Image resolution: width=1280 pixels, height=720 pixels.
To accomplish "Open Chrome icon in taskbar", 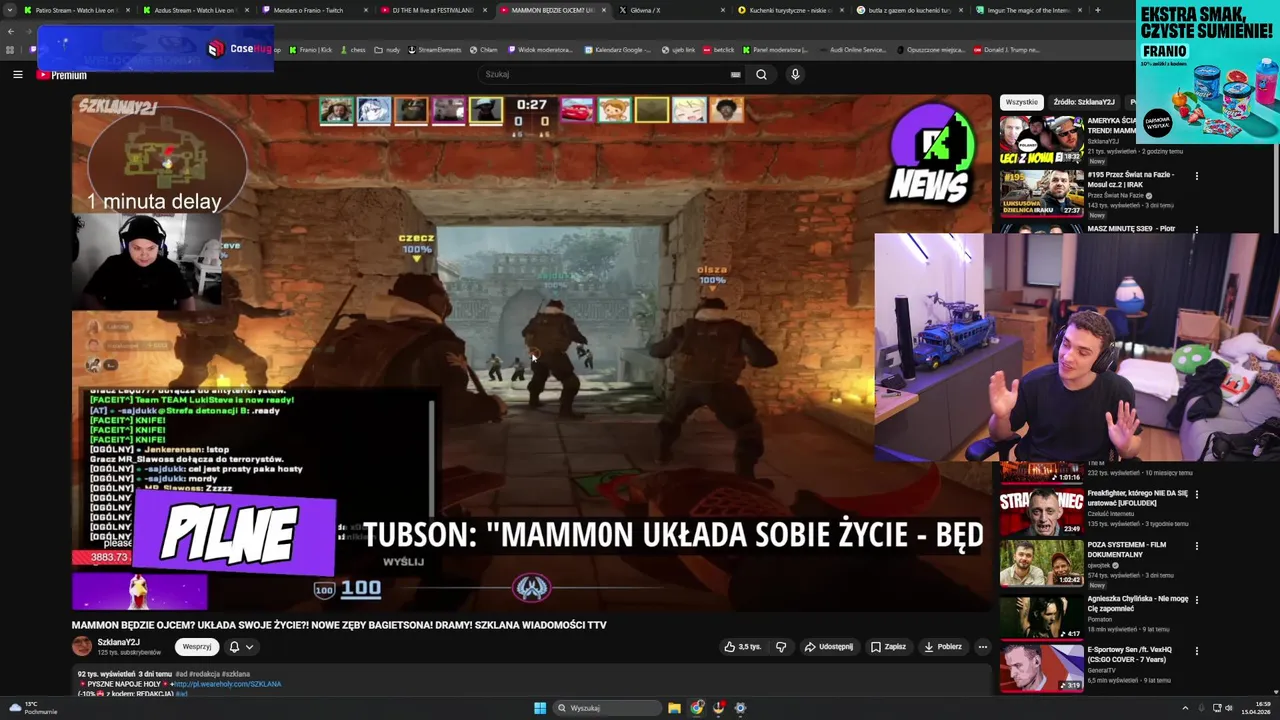I will click(697, 708).
